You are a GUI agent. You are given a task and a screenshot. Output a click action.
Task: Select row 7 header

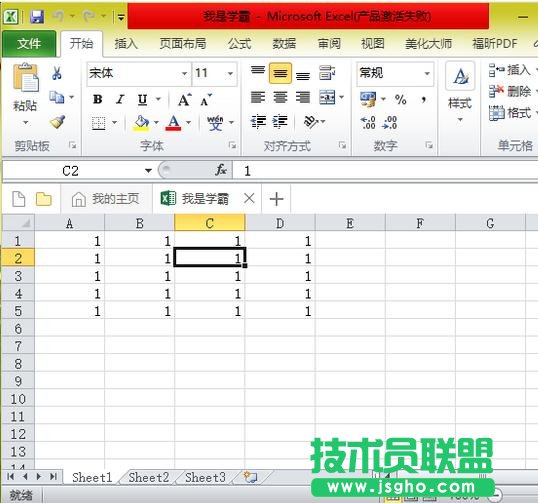coord(18,346)
